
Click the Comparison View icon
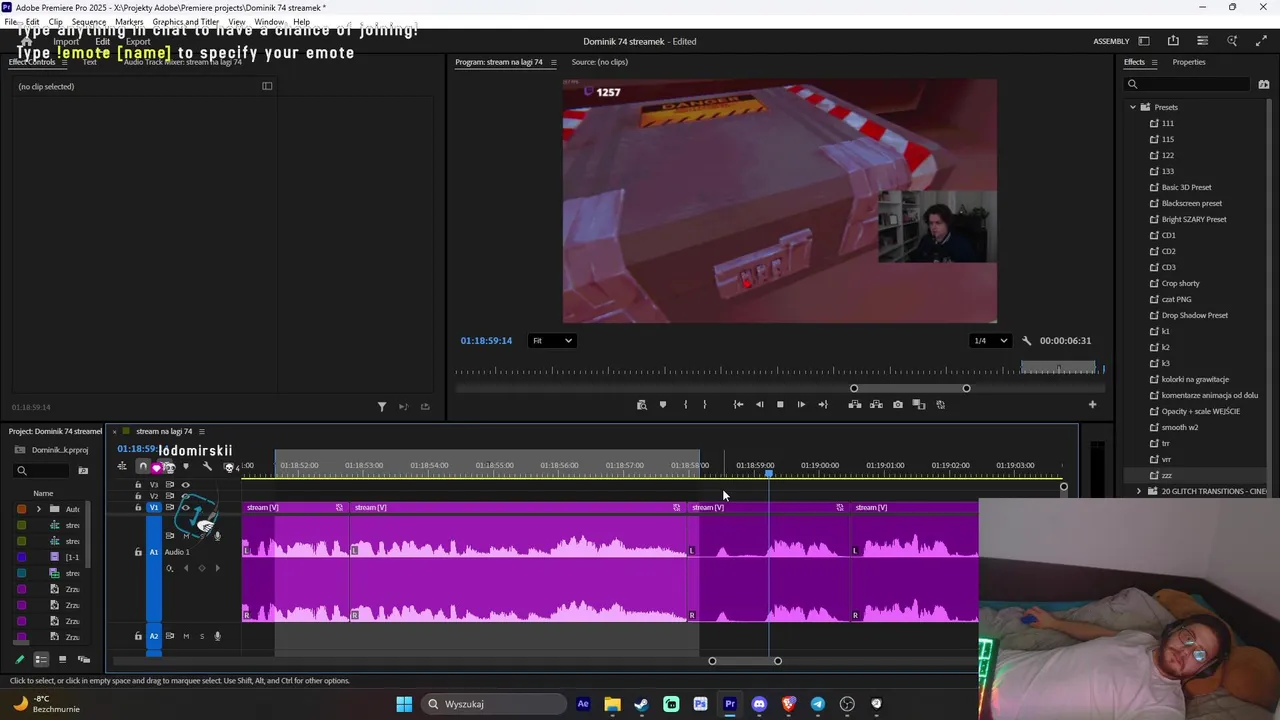[919, 405]
